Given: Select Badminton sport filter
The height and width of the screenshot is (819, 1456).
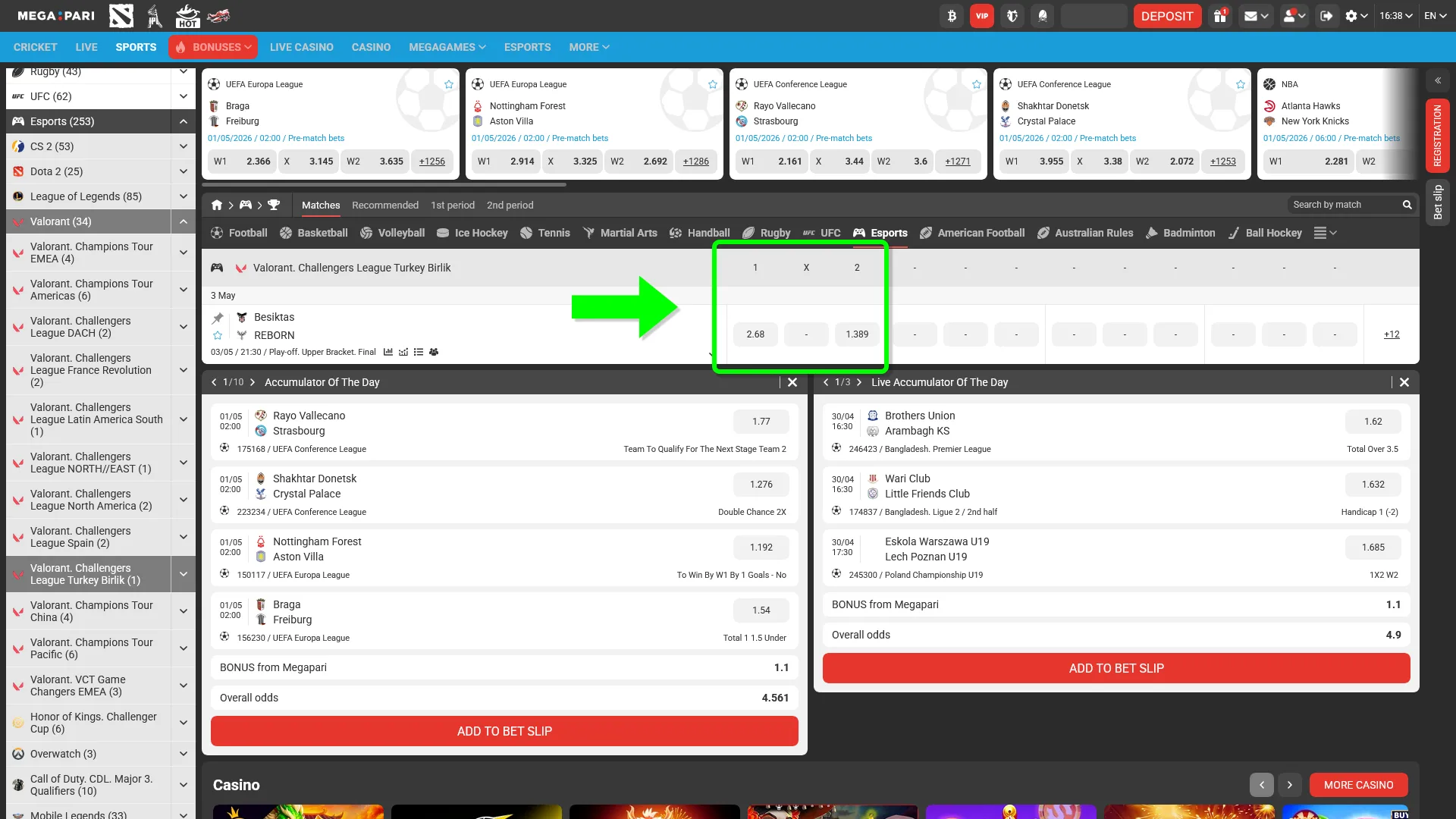Looking at the screenshot, I should pos(1180,233).
